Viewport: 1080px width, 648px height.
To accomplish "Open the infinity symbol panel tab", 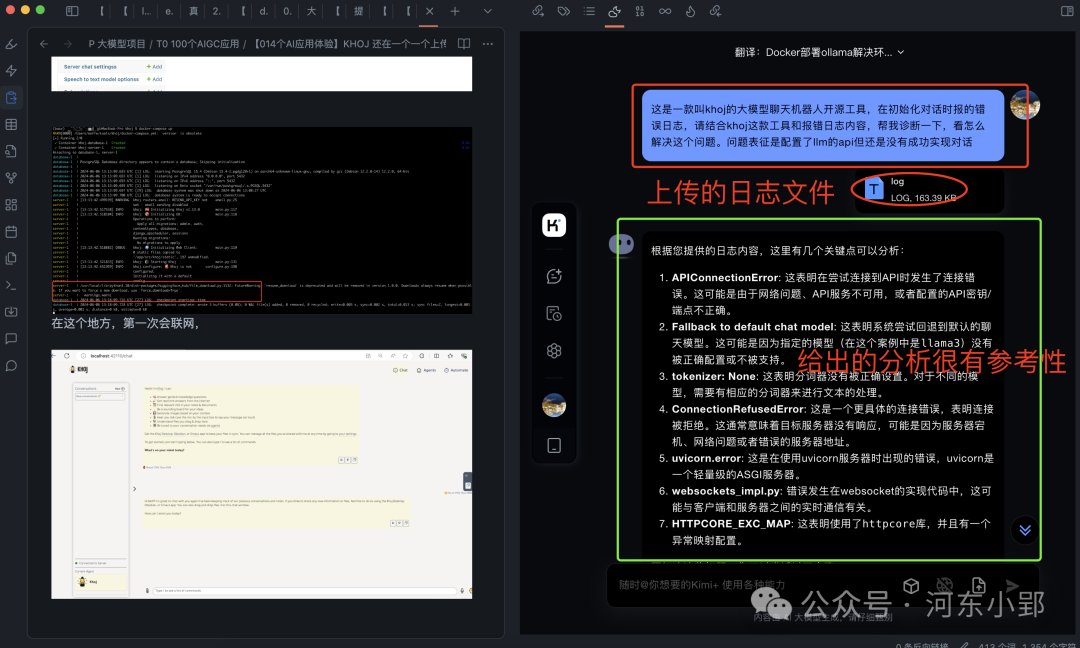I will click(665, 11).
